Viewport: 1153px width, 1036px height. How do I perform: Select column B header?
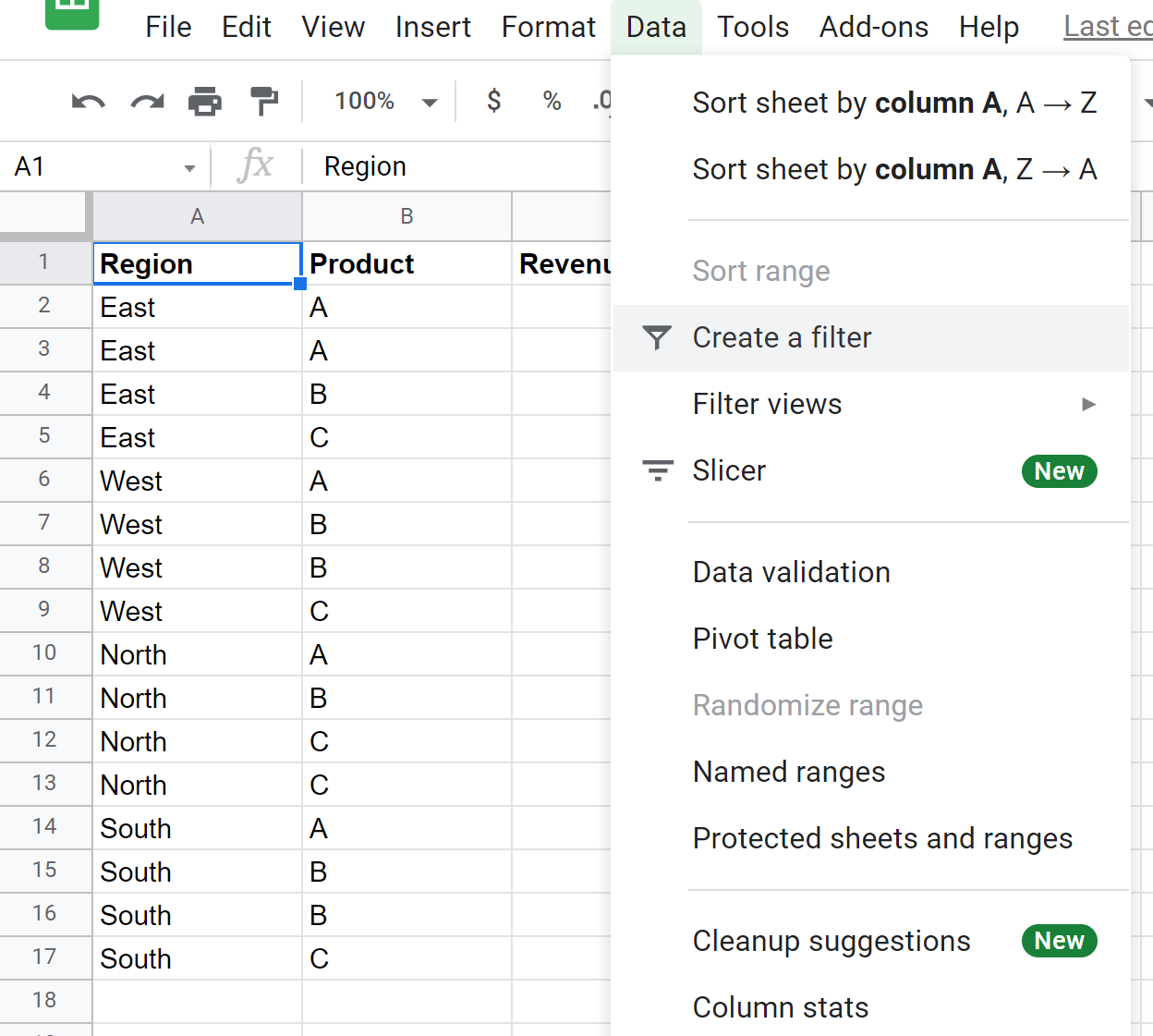click(x=407, y=217)
